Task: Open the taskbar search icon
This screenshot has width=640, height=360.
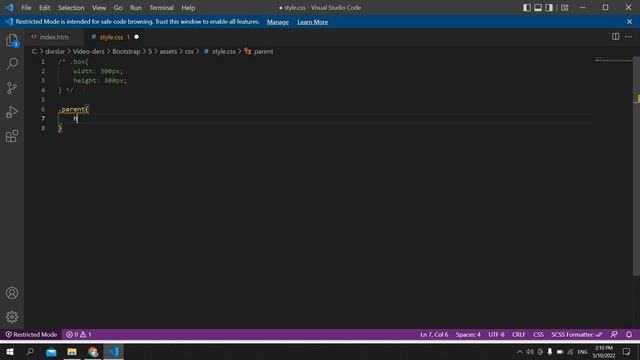Action: click(x=30, y=351)
